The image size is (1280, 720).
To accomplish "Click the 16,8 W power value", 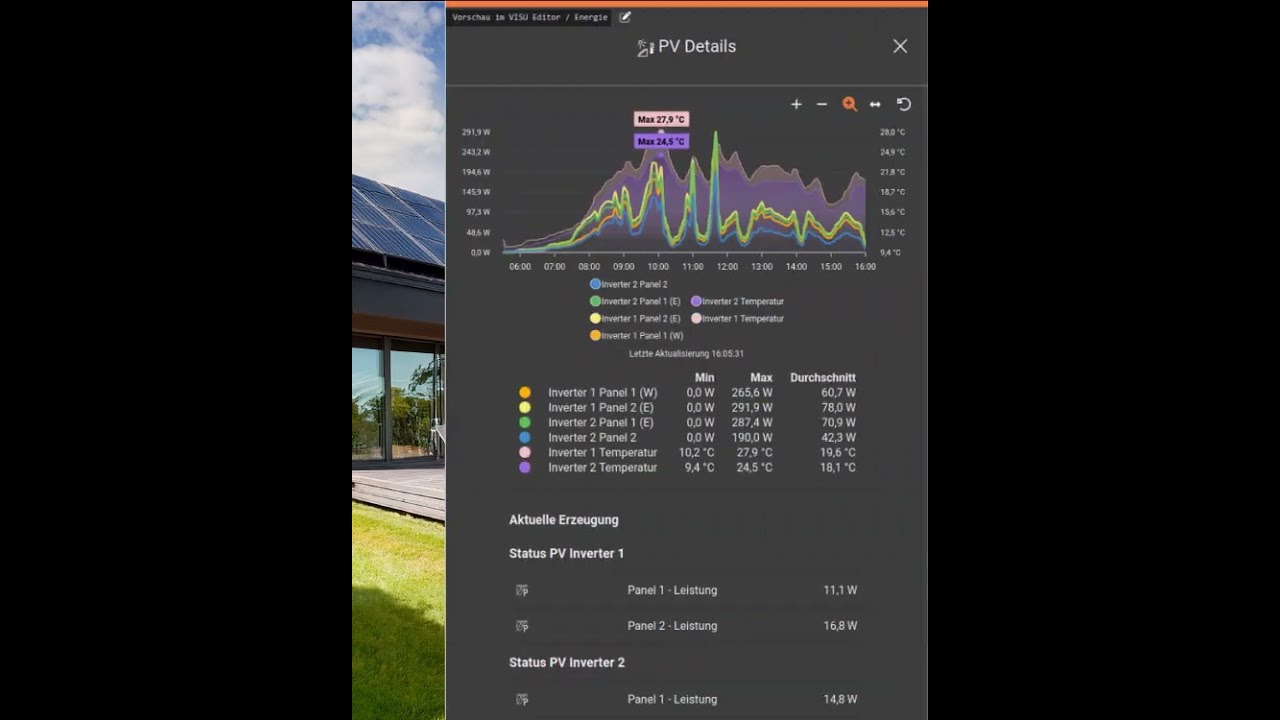I will tap(840, 626).
